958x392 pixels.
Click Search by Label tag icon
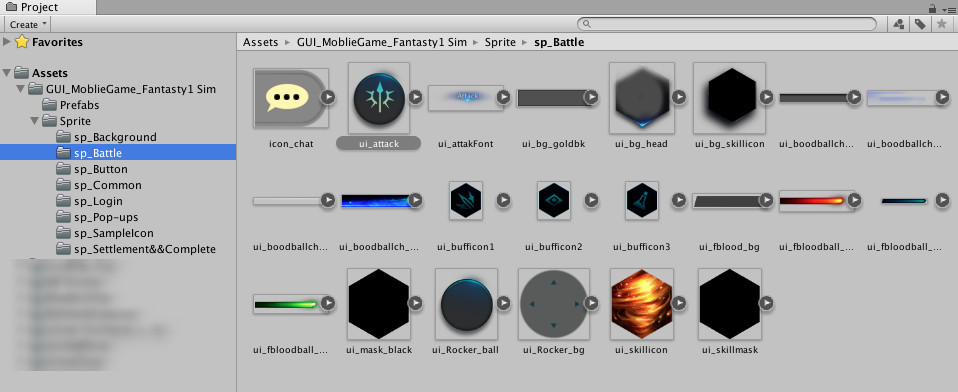919,24
